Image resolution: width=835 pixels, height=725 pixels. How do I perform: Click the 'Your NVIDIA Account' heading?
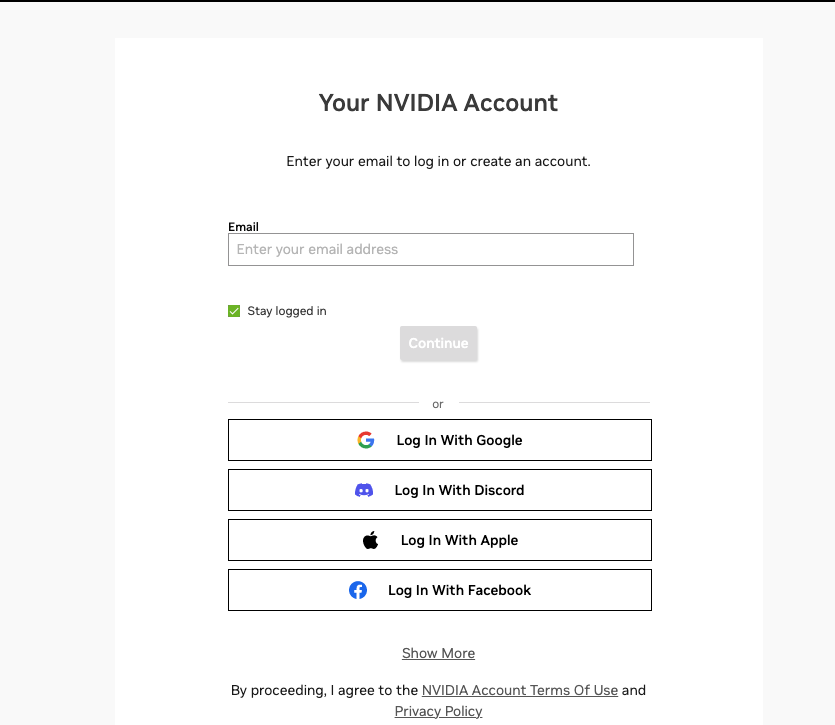pos(438,103)
